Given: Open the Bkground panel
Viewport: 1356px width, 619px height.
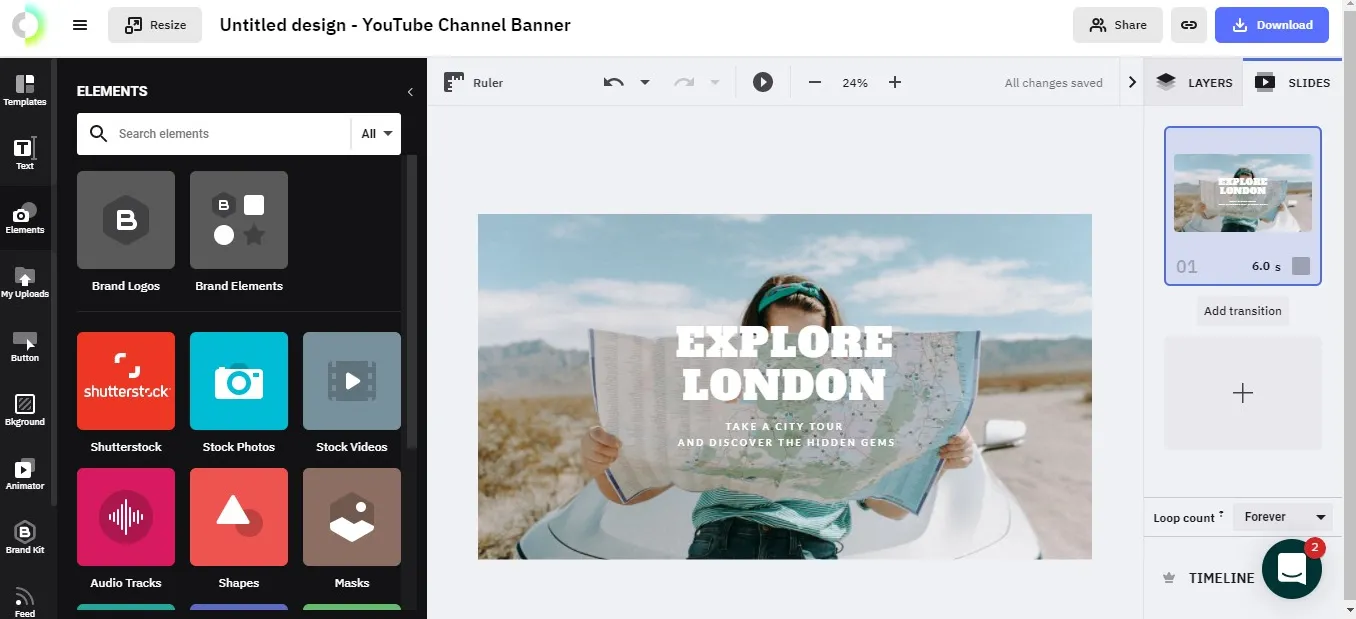Looking at the screenshot, I should (25, 410).
